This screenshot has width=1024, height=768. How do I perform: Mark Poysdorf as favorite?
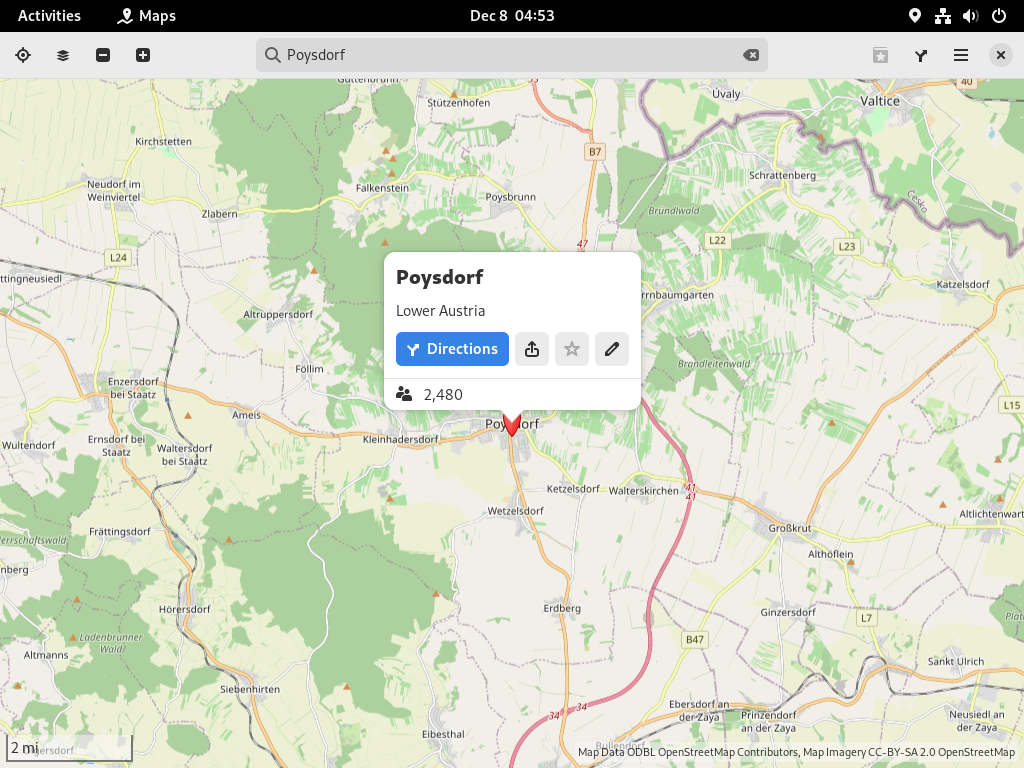571,349
